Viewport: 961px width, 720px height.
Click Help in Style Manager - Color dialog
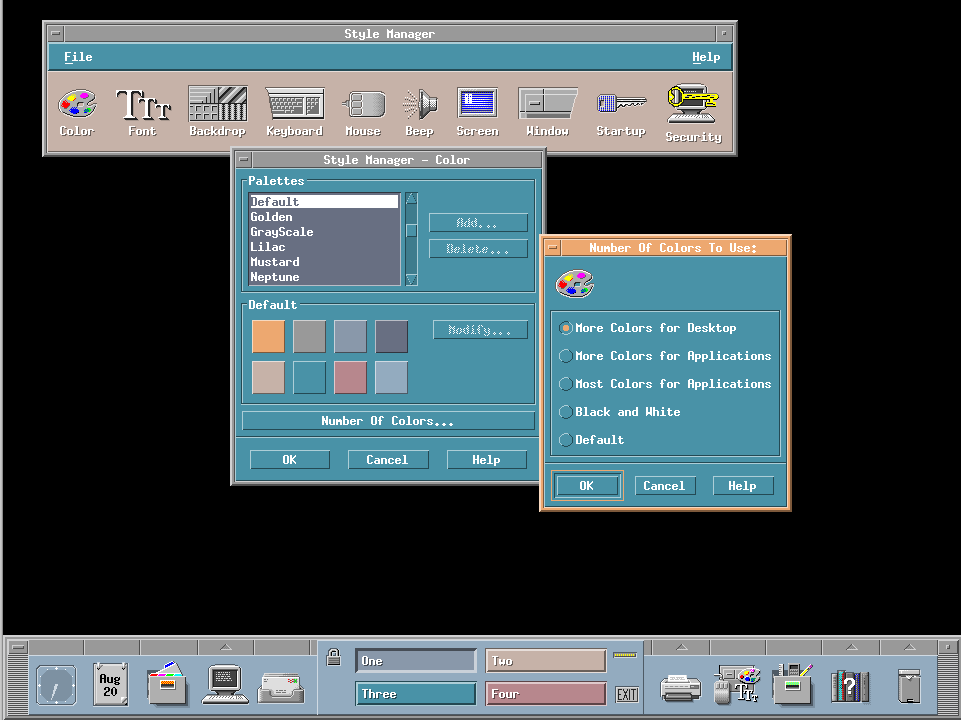click(486, 460)
